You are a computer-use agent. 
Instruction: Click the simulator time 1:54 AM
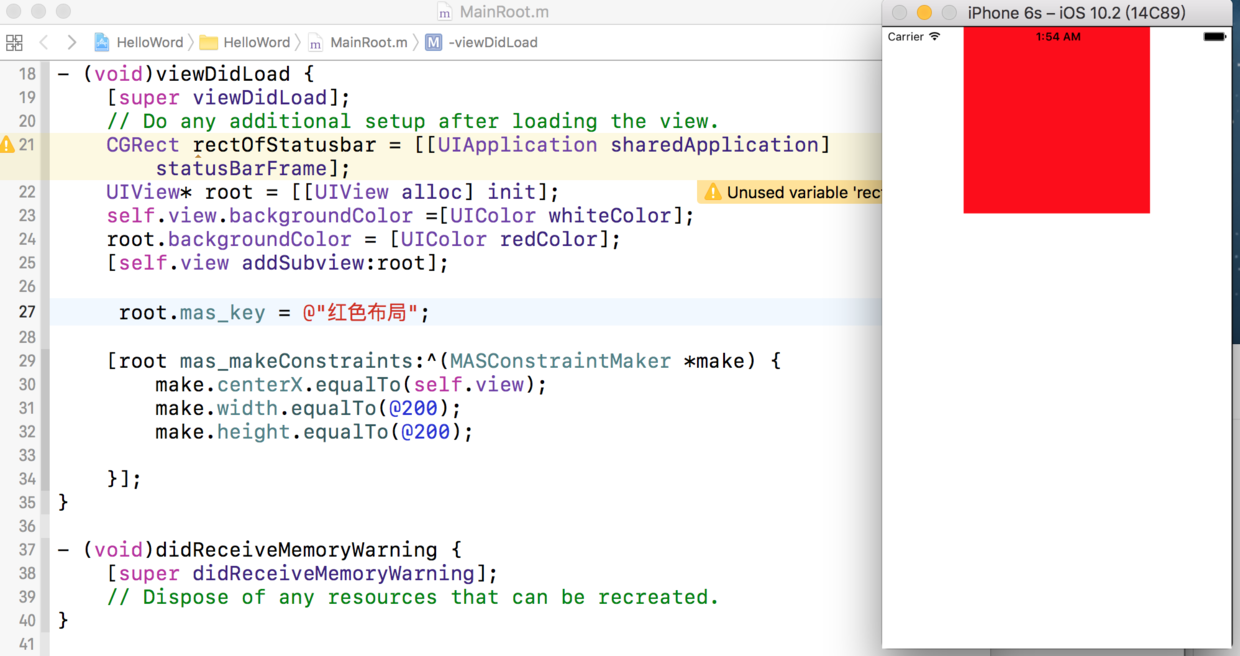point(1058,37)
